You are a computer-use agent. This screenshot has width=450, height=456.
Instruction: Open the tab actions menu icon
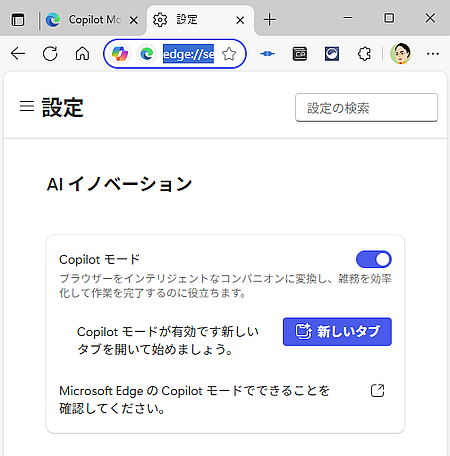click(x=18, y=20)
